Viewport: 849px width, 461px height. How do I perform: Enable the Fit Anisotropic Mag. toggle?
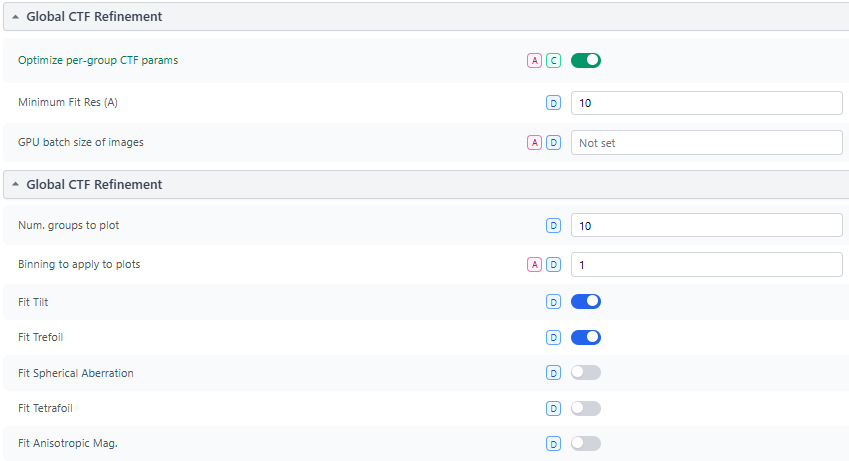pyautogui.click(x=585, y=444)
